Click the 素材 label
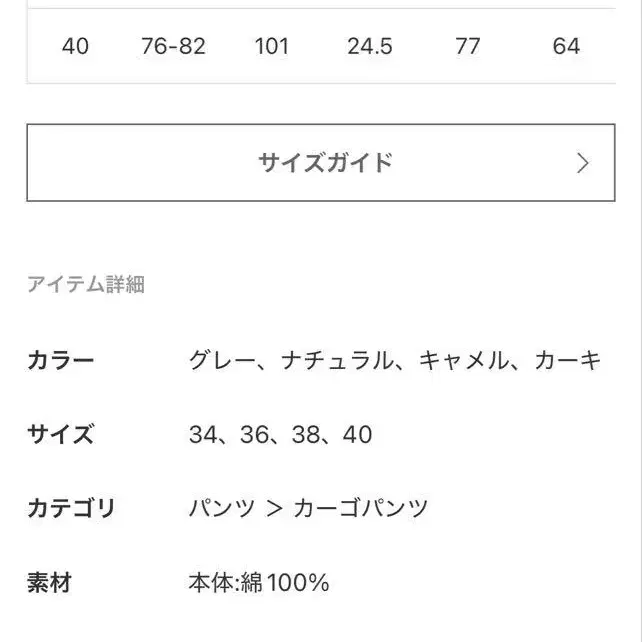The width and height of the screenshot is (642, 642). click(x=49, y=582)
